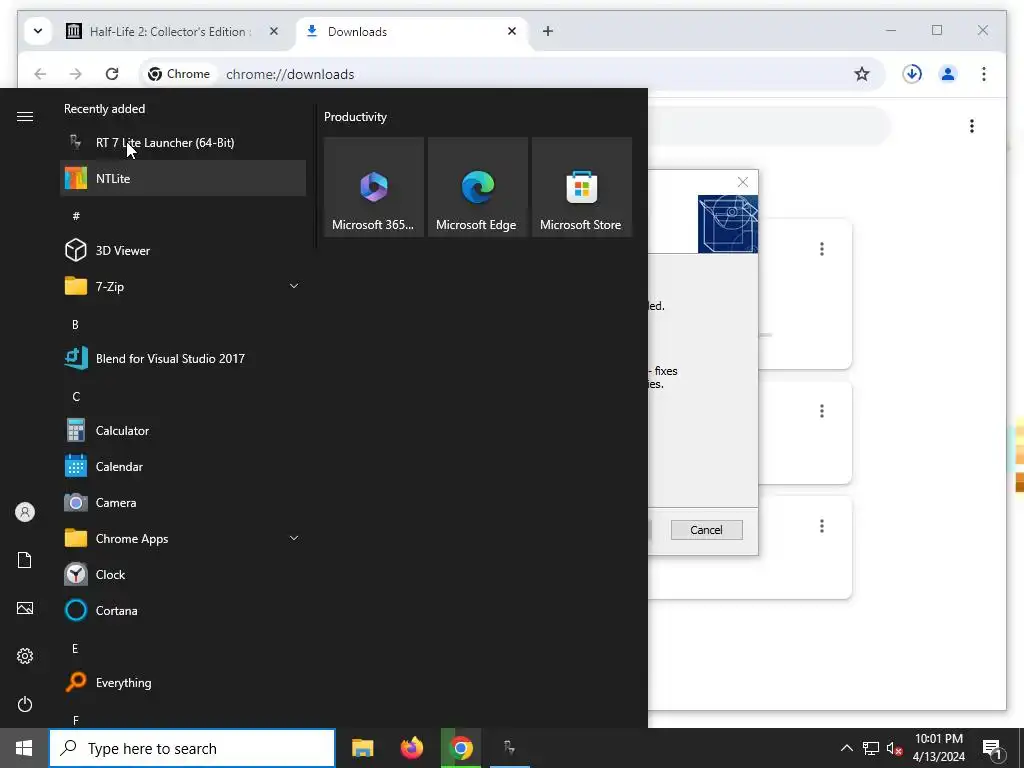This screenshot has width=1024, height=768.
Task: Open Microsoft 365 tile
Action: coord(374,187)
